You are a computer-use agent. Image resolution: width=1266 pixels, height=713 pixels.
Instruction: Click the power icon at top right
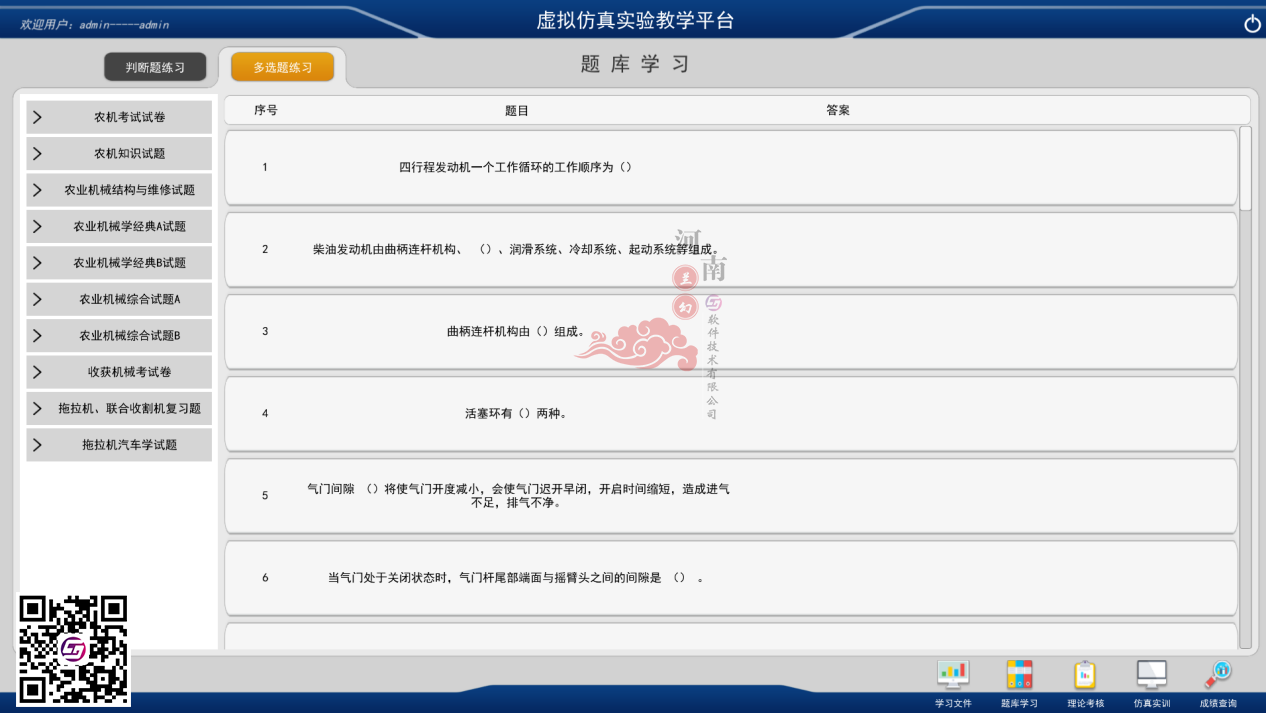1252,22
